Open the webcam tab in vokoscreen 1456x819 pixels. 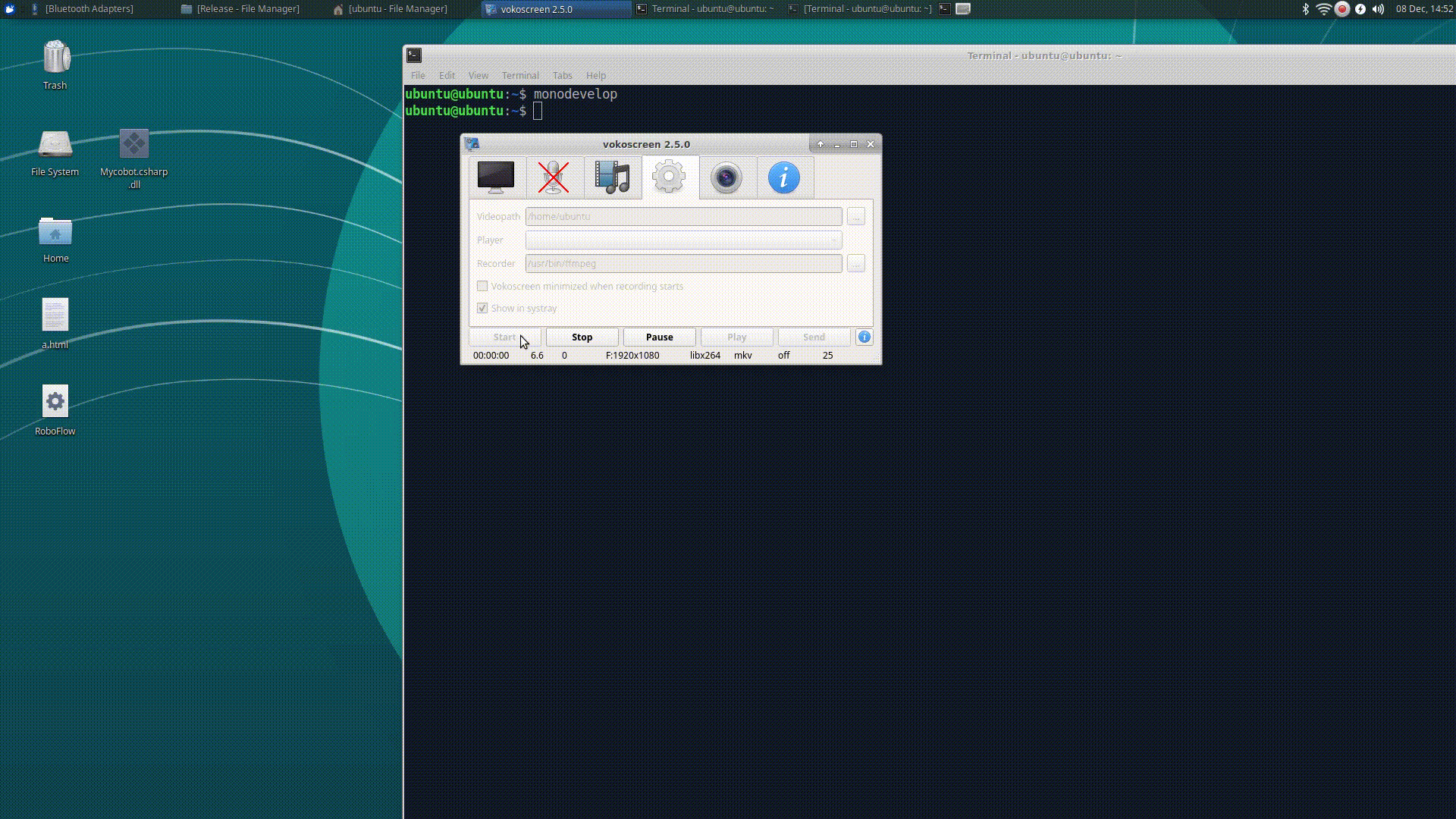click(x=726, y=177)
